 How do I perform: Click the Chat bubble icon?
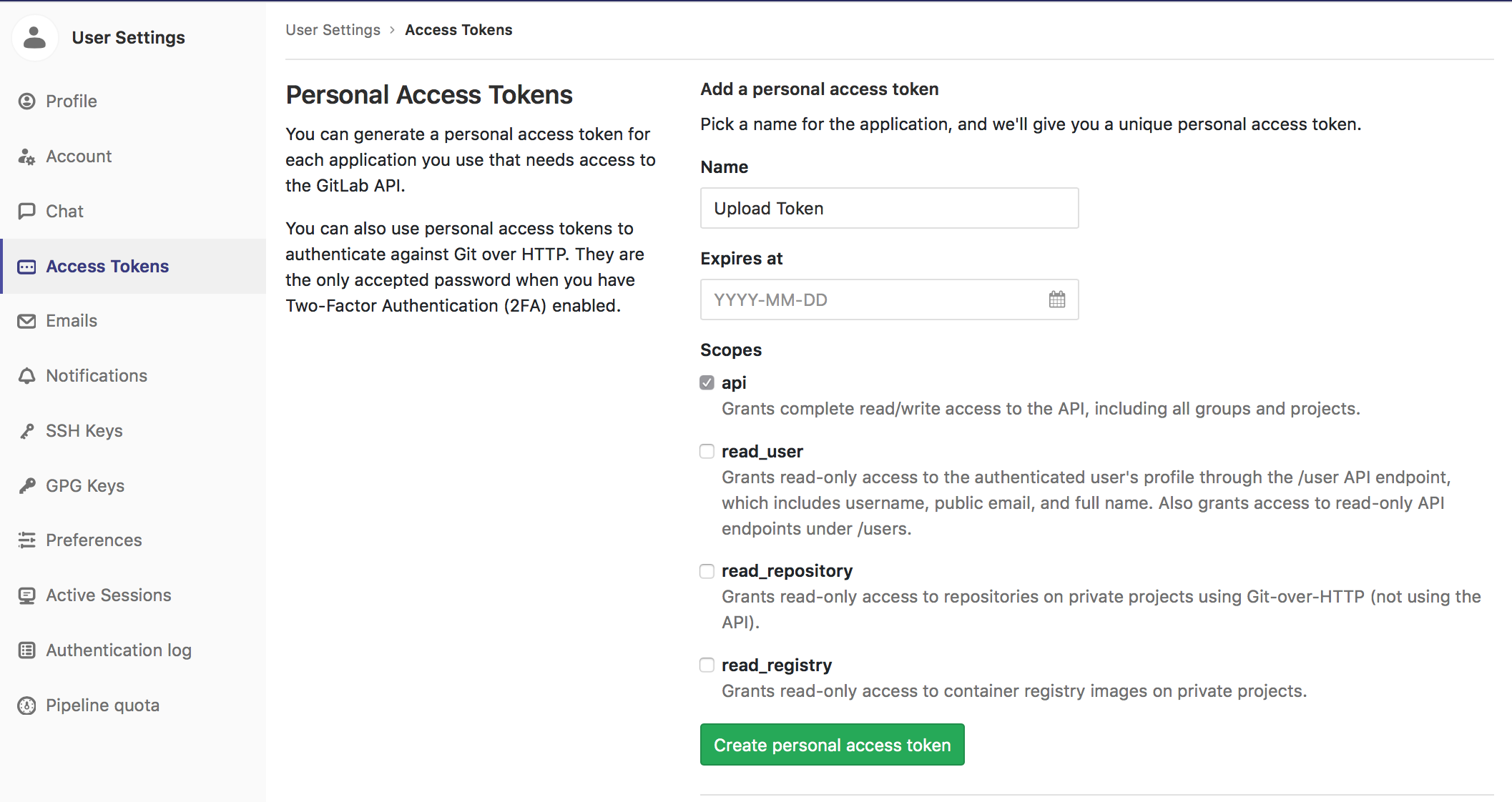pos(26,211)
